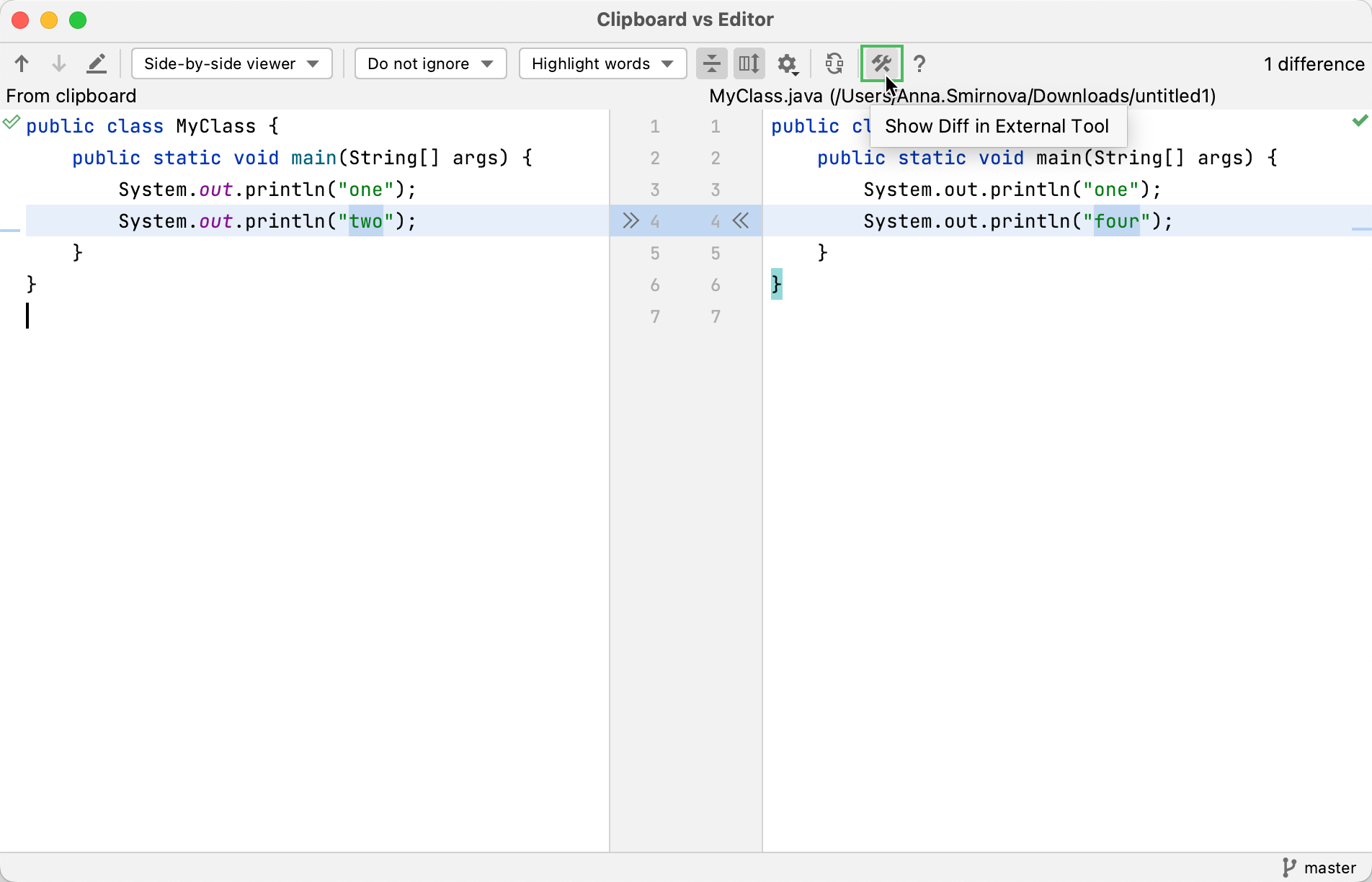Click the word "two" in the left pane

[366, 221]
